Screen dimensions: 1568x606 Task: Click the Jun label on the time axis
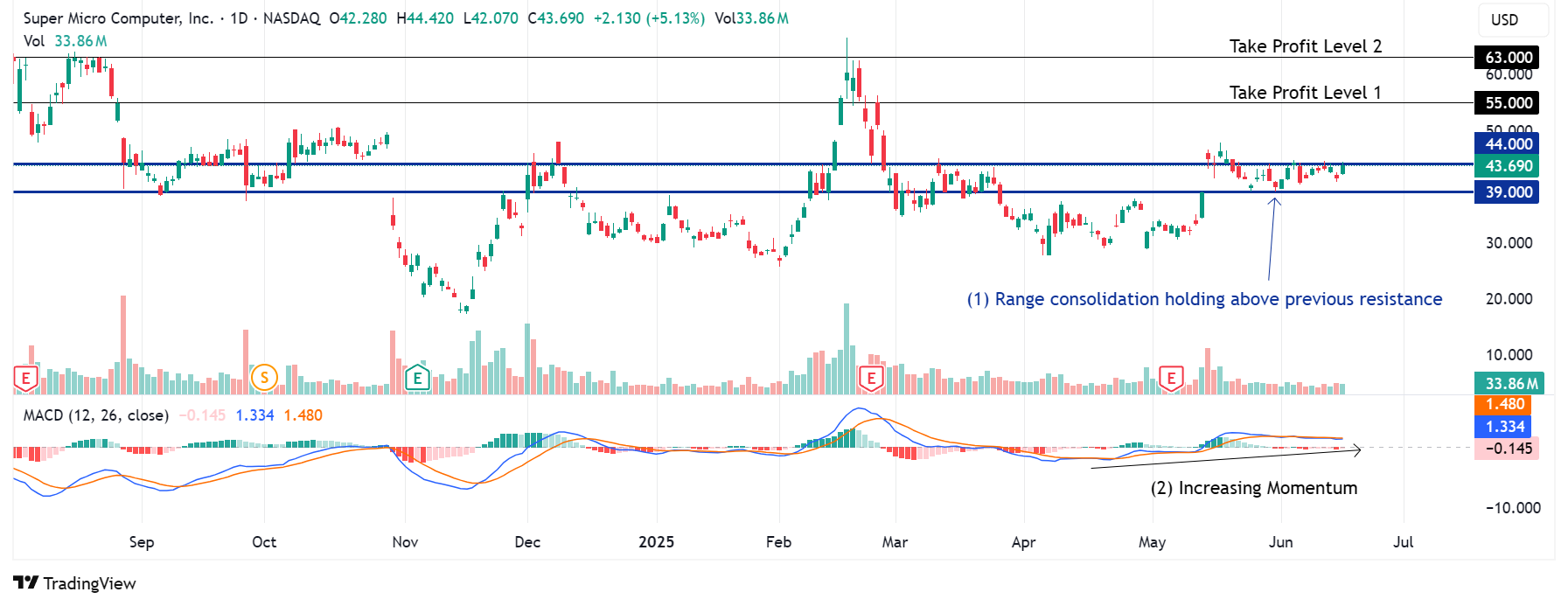[1281, 542]
